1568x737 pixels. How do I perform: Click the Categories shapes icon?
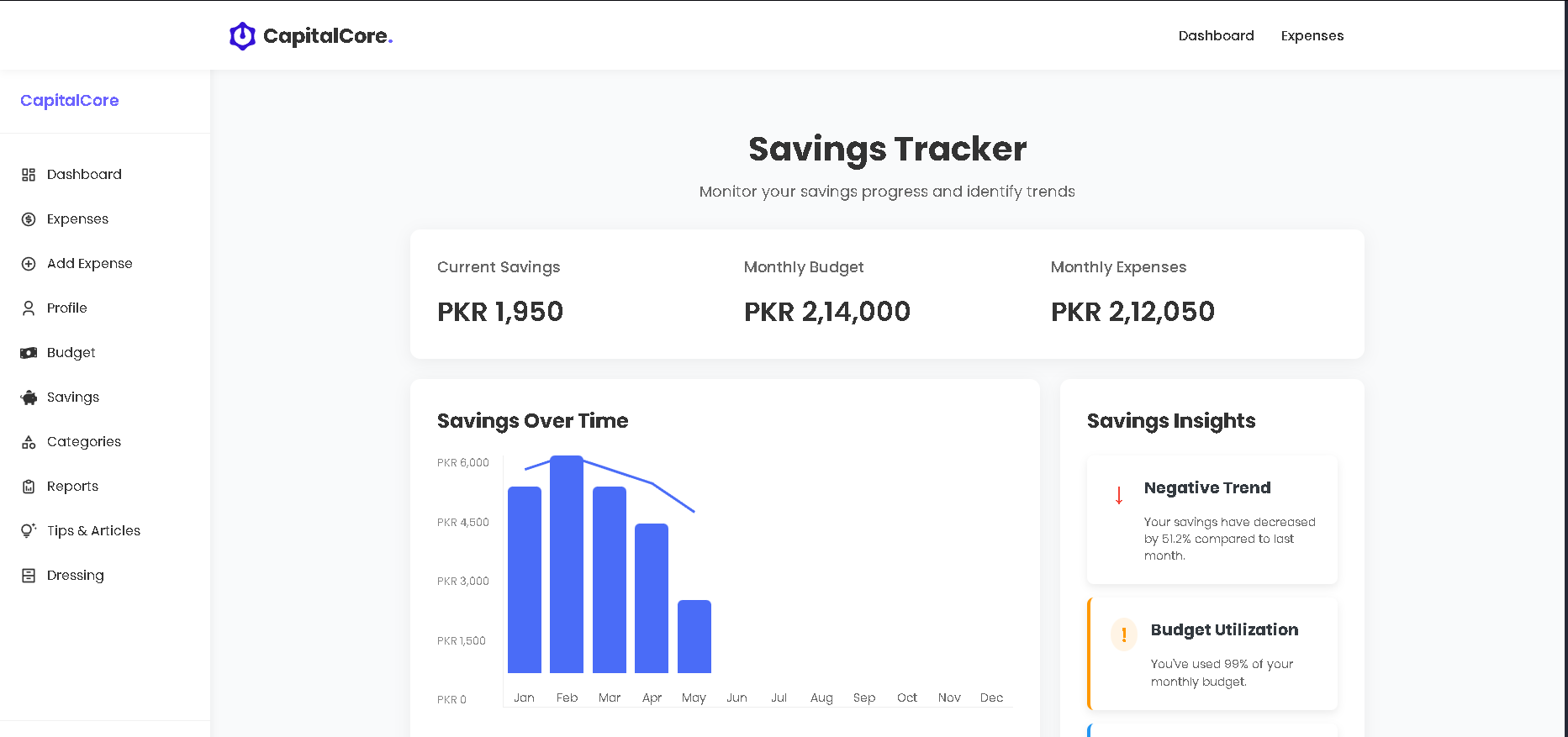[x=29, y=442]
